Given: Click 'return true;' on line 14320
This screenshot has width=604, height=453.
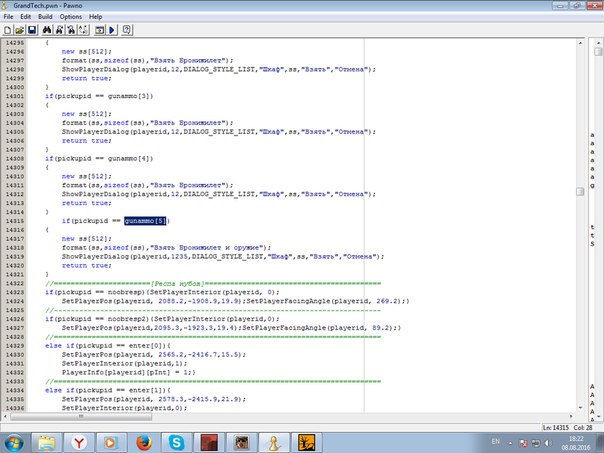Looking at the screenshot, I should [x=87, y=265].
